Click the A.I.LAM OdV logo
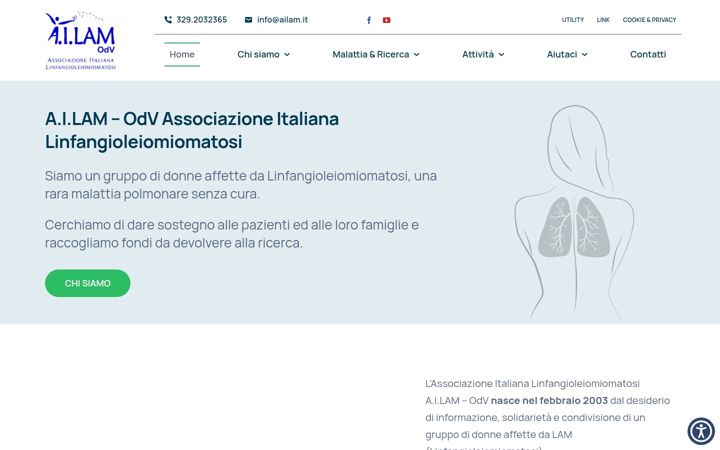 [80, 40]
